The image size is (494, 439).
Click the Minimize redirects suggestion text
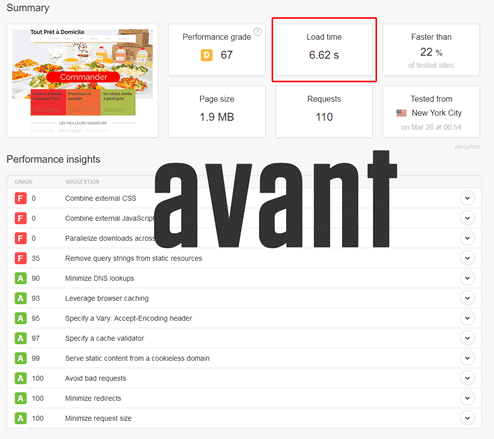93,398
